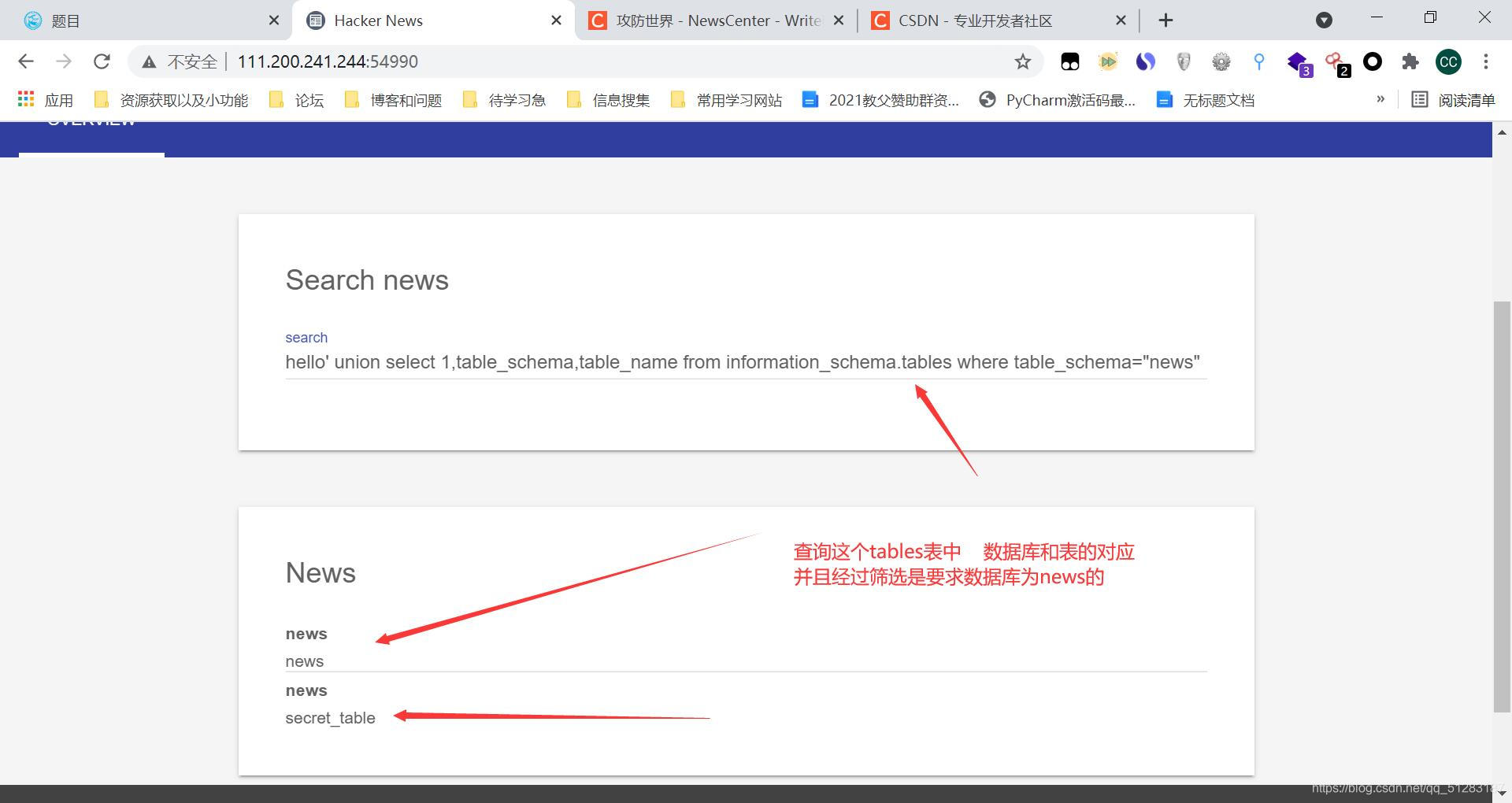This screenshot has height=803, width=1512.
Task: Click the address bar URL
Action: point(328,61)
